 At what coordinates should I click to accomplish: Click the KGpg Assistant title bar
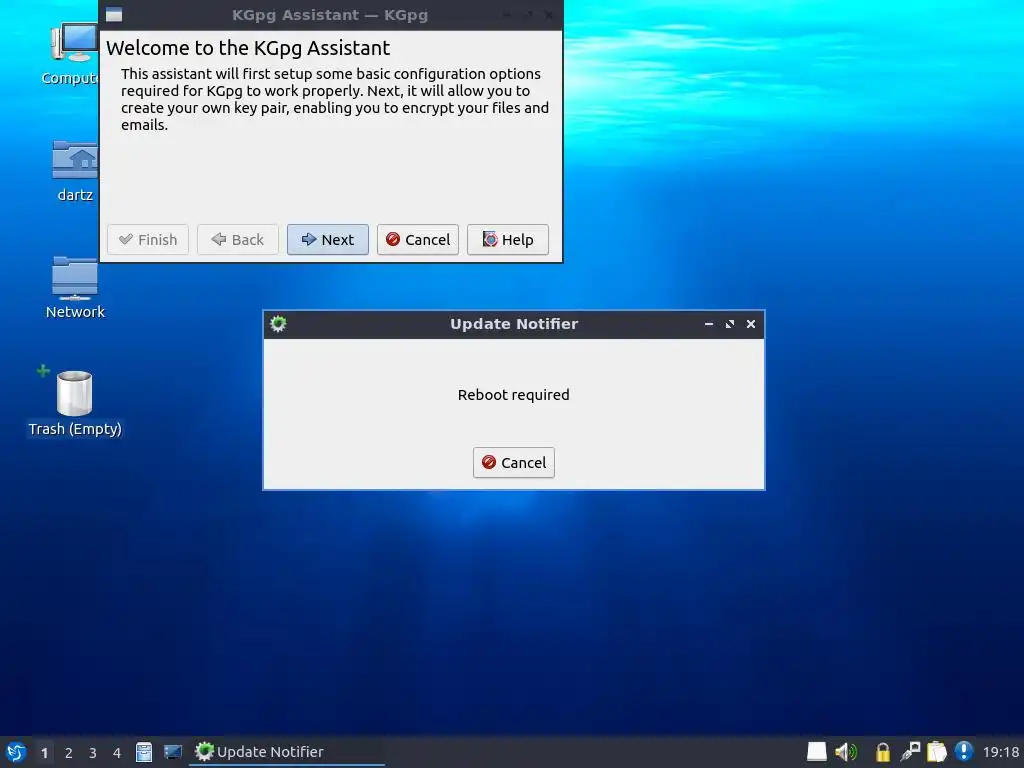330,15
